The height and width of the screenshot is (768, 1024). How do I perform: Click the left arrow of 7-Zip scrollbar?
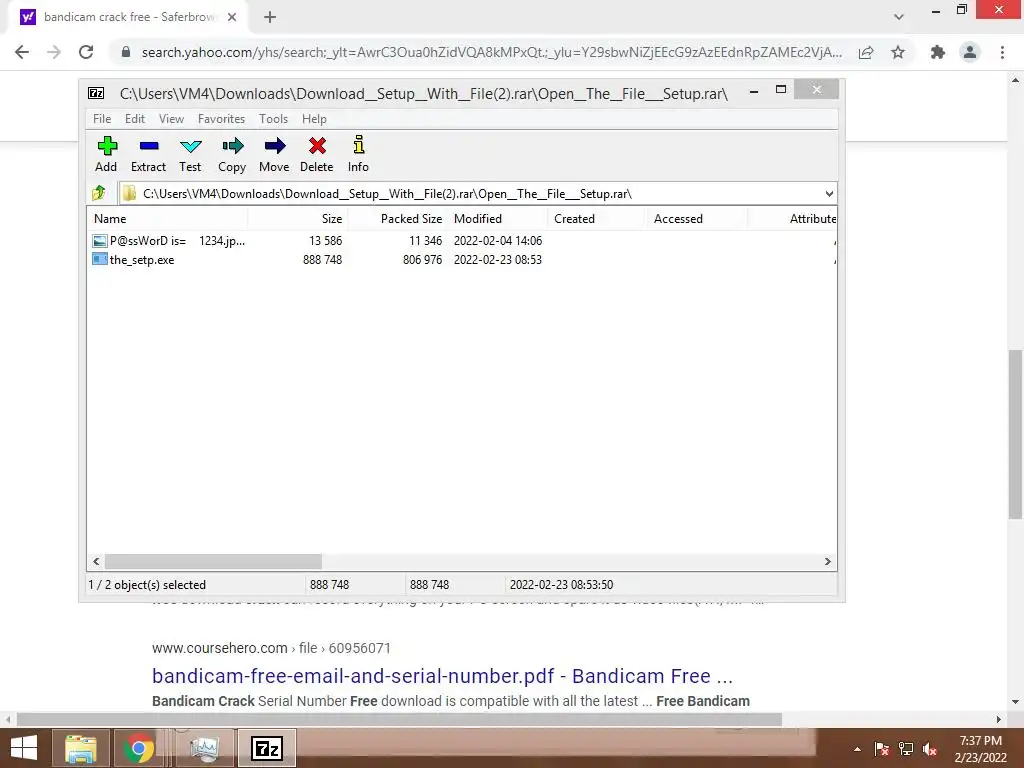coord(96,562)
